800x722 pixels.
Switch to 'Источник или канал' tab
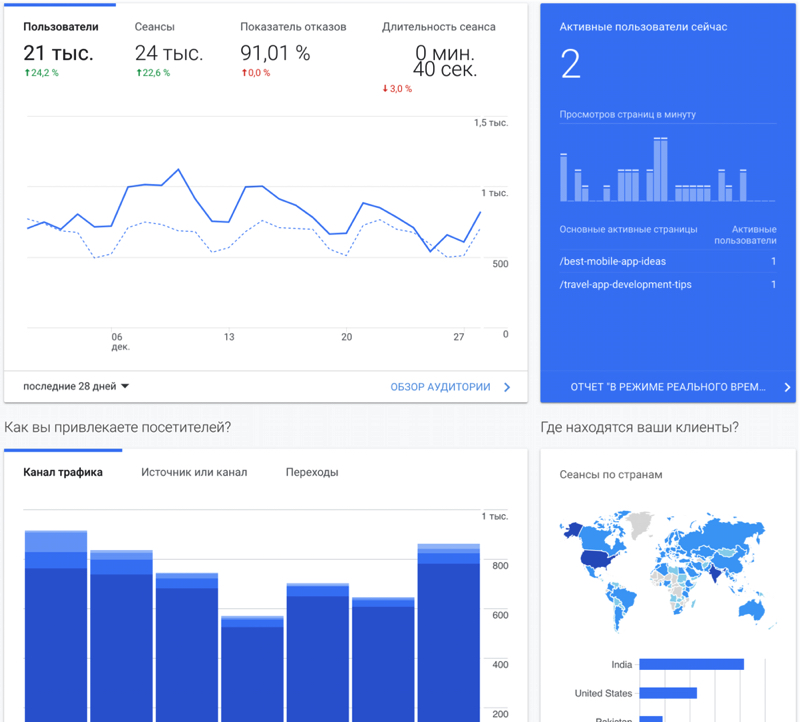pos(194,472)
